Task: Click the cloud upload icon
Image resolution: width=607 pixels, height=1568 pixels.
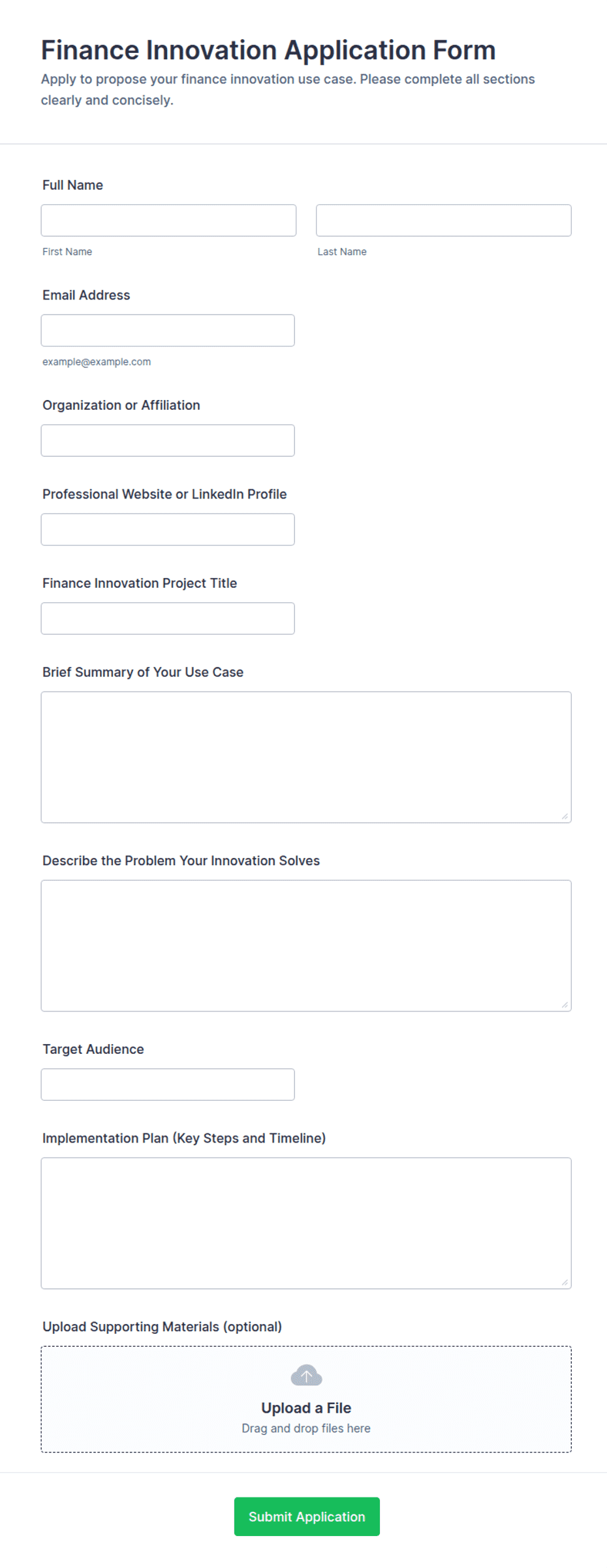Action: 306,1376
